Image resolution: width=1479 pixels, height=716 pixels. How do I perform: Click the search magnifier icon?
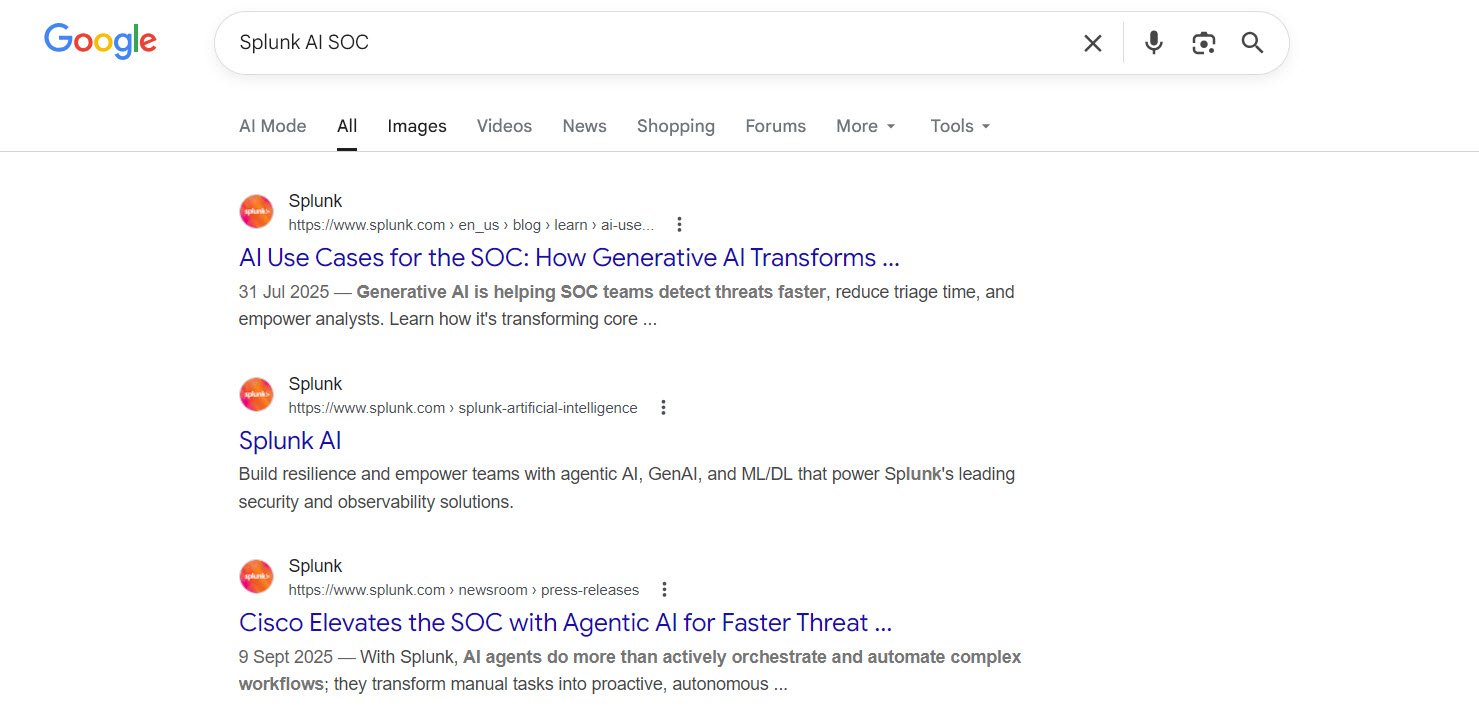[x=1252, y=42]
